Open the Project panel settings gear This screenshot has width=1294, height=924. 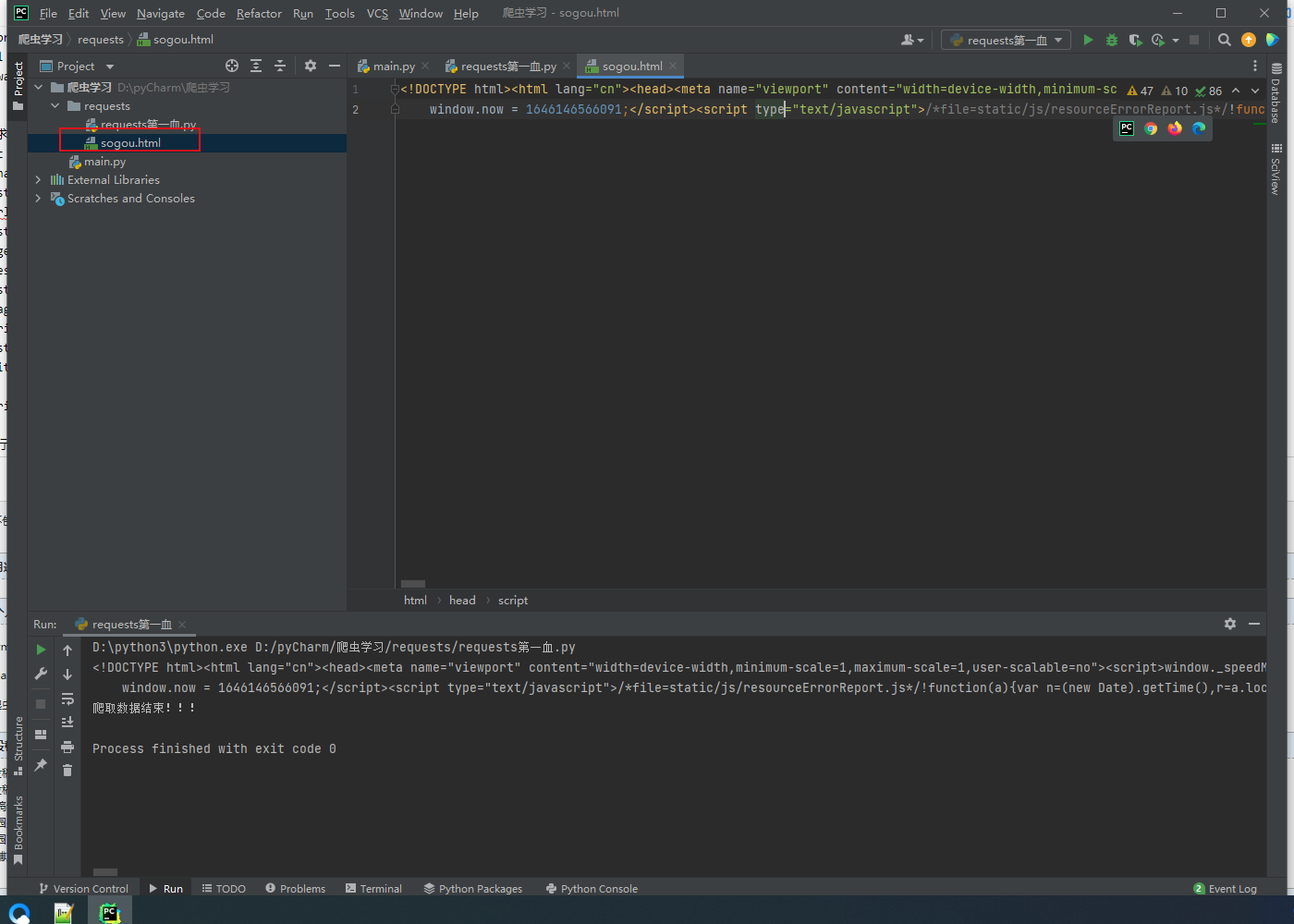(x=311, y=66)
